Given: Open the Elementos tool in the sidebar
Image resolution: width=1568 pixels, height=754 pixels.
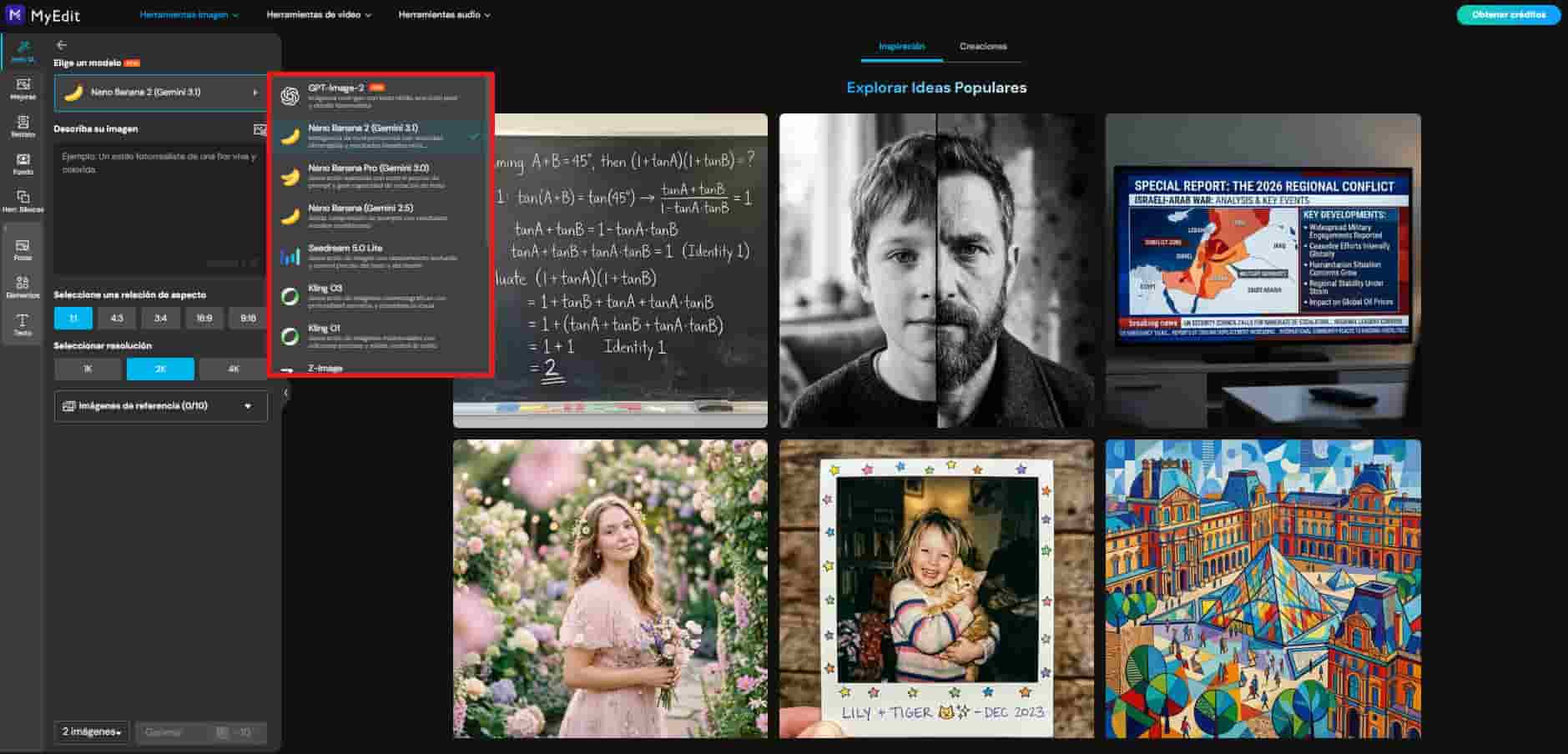Looking at the screenshot, I should (x=23, y=287).
